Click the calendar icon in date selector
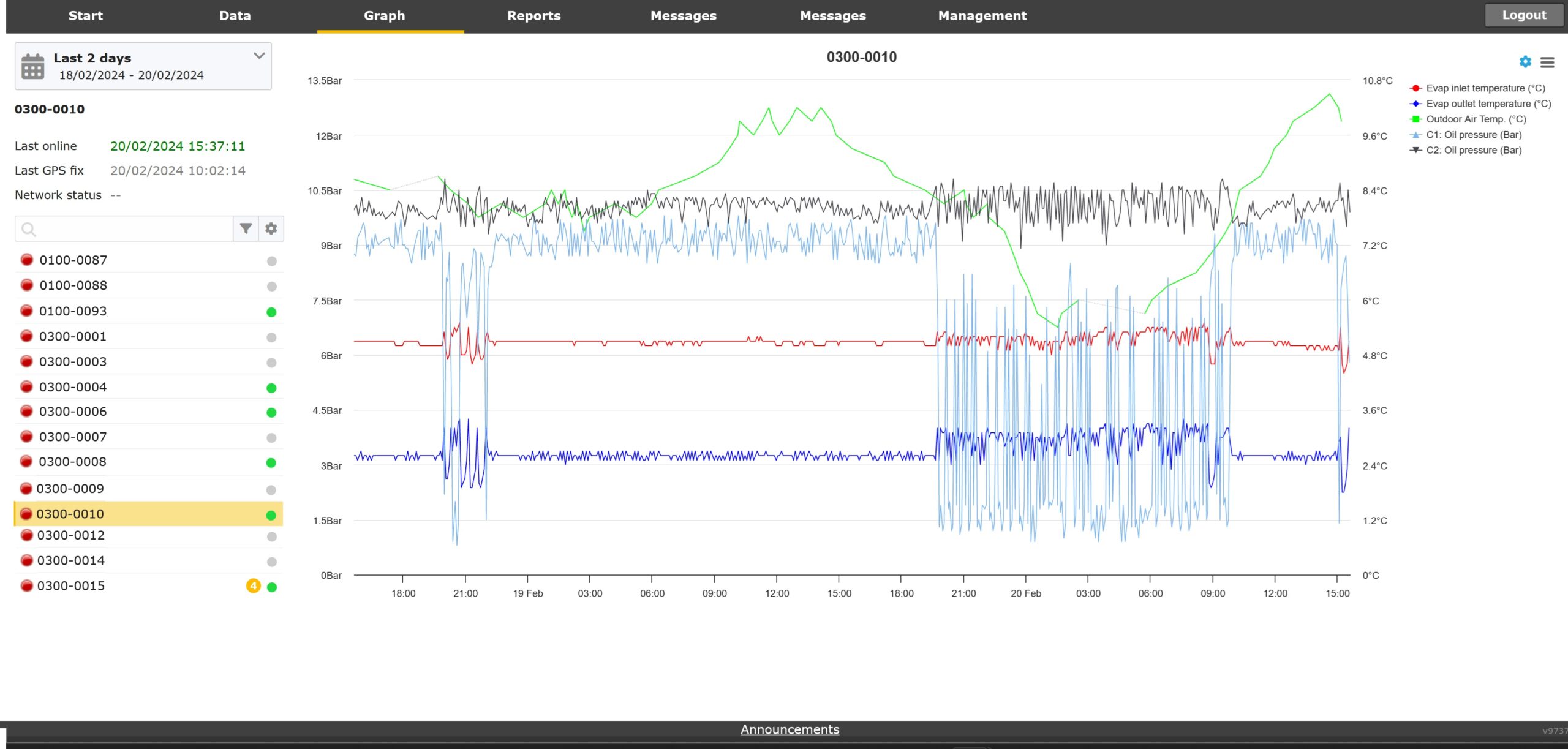 (32, 66)
